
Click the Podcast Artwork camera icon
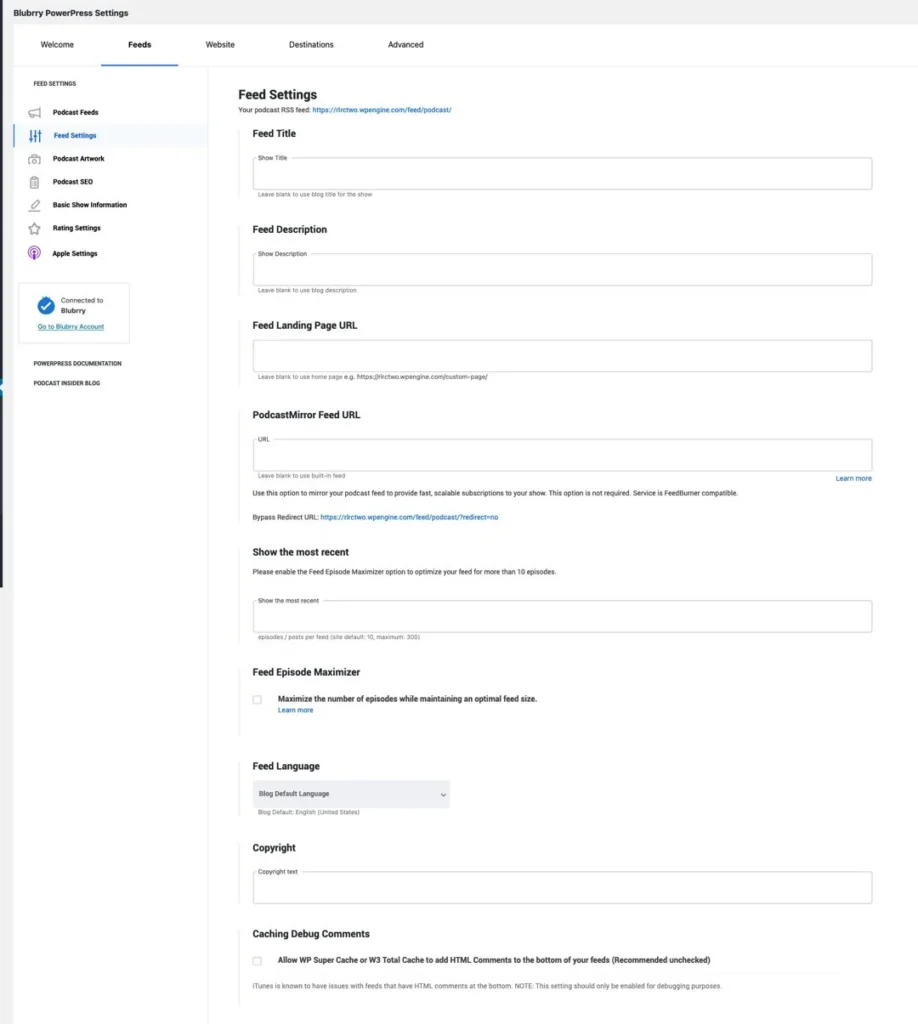(35, 159)
